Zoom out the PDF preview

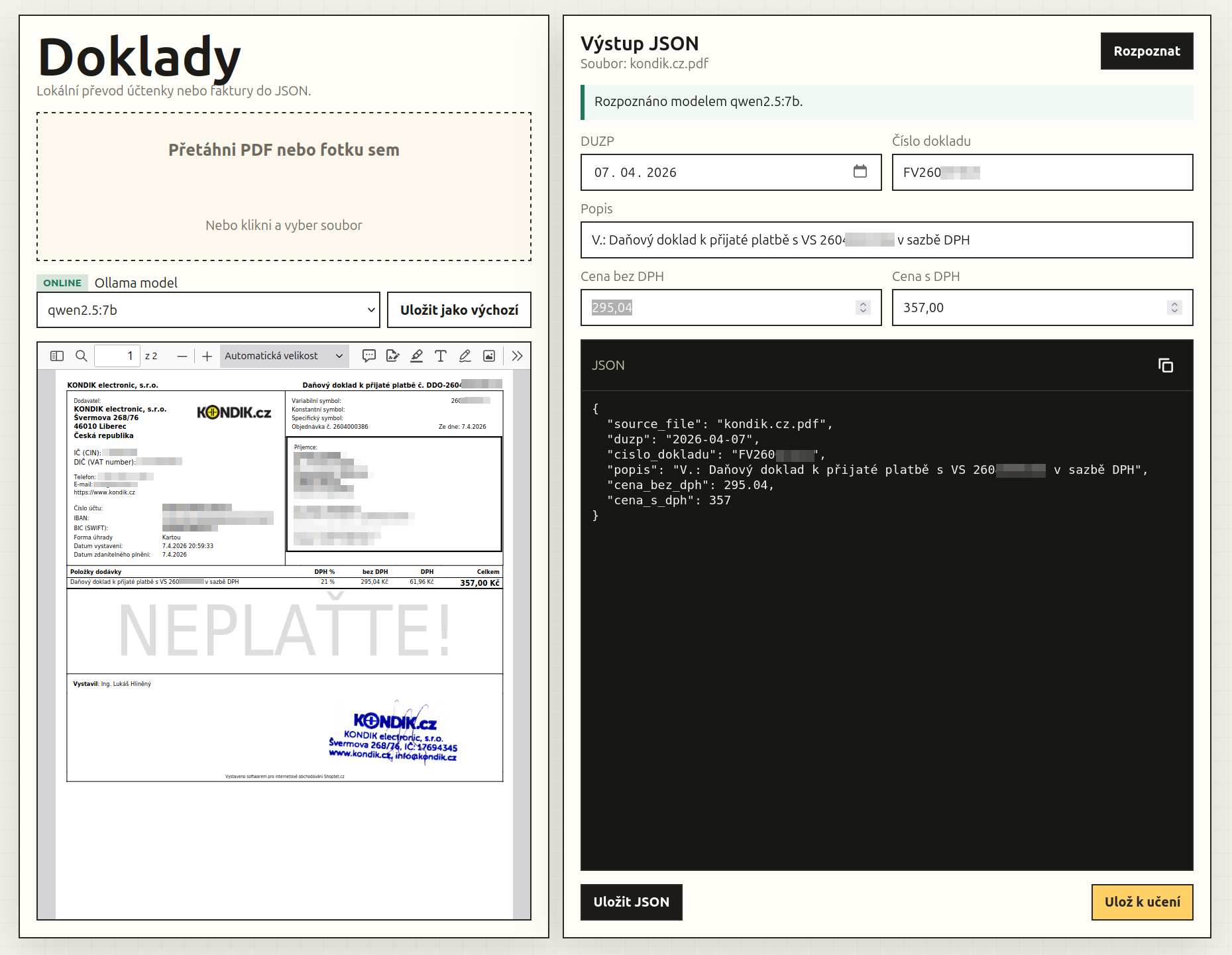182,356
